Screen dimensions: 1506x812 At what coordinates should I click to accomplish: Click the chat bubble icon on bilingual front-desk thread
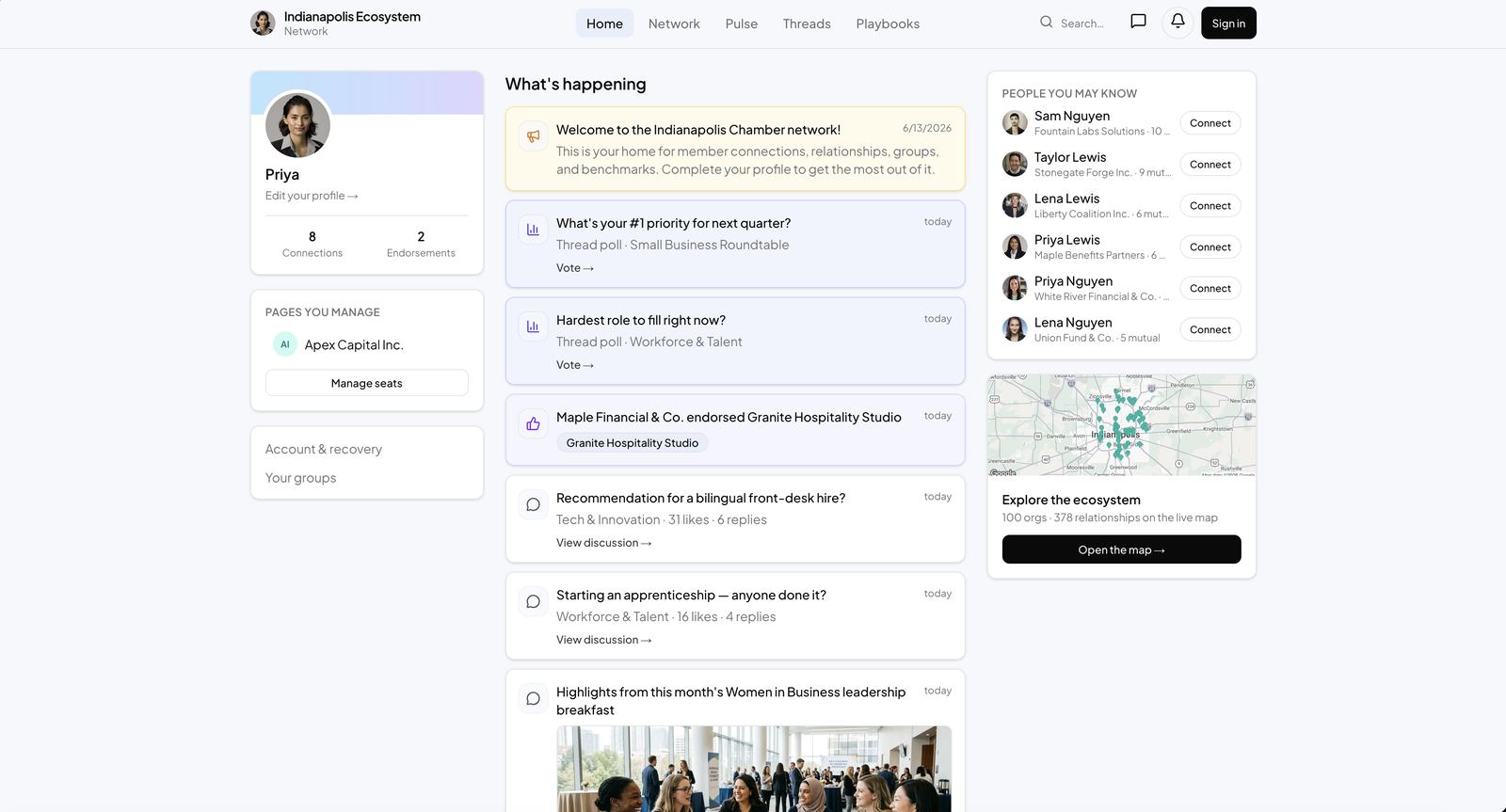tap(533, 504)
